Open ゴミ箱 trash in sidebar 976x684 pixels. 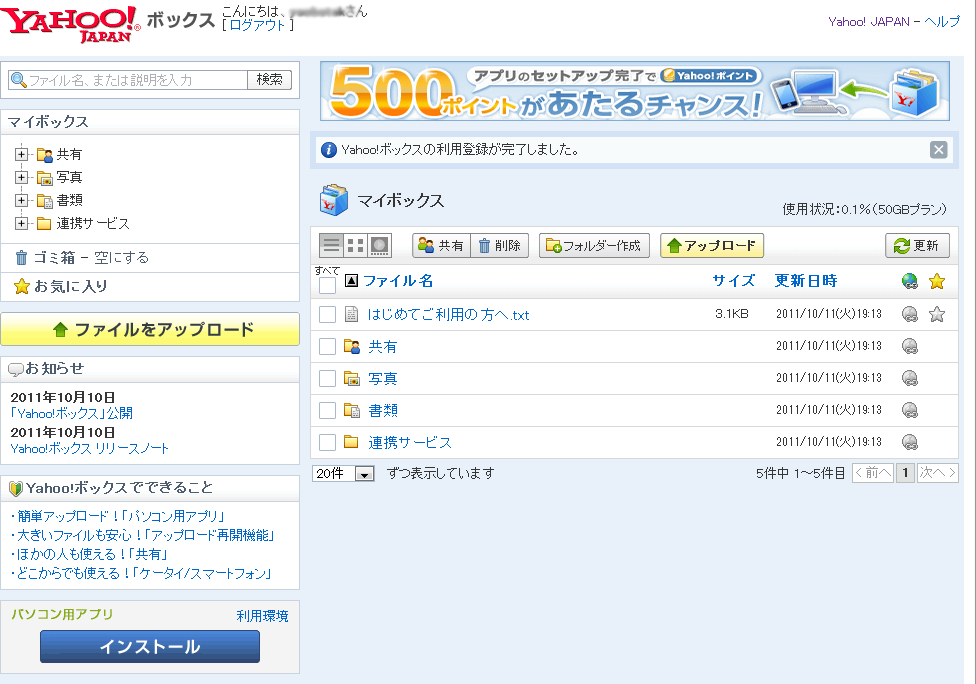pyautogui.click(x=54, y=257)
